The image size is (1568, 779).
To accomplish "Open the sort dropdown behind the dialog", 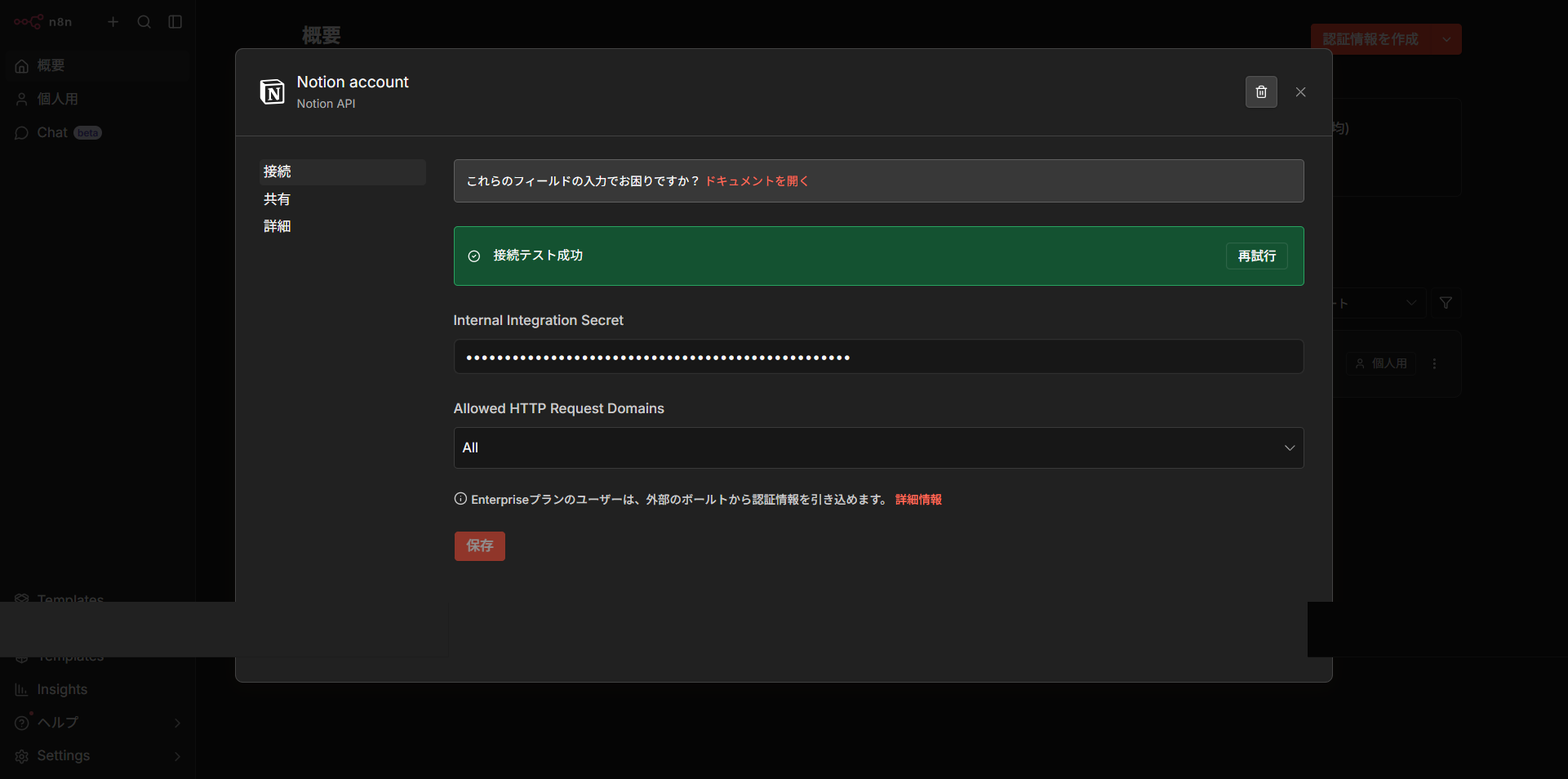I will pos(1379,303).
